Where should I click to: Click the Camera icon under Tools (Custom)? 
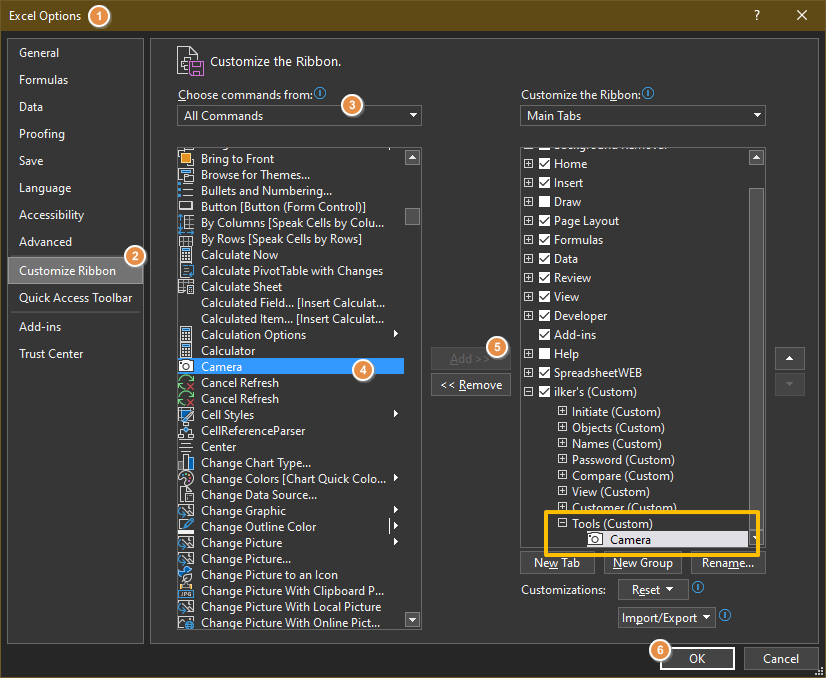pyautogui.click(x=595, y=539)
